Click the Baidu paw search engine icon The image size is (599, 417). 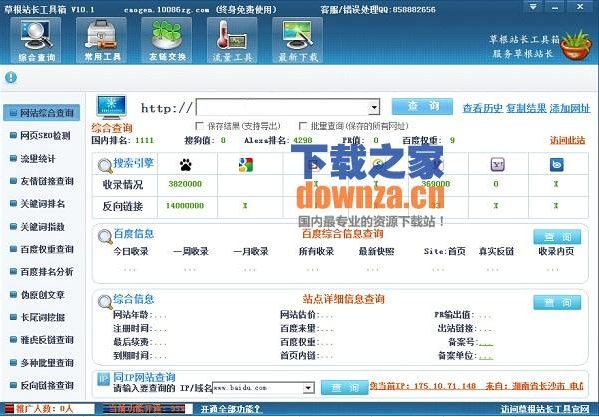pyautogui.click(x=186, y=165)
